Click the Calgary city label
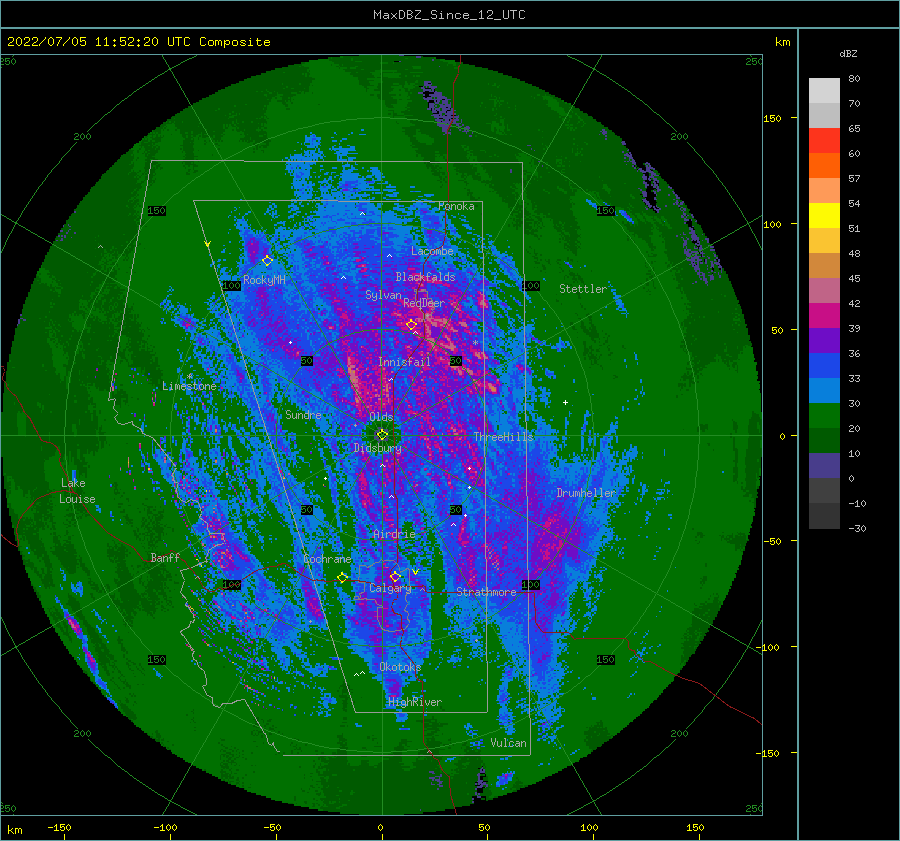The image size is (900, 841). click(x=390, y=588)
